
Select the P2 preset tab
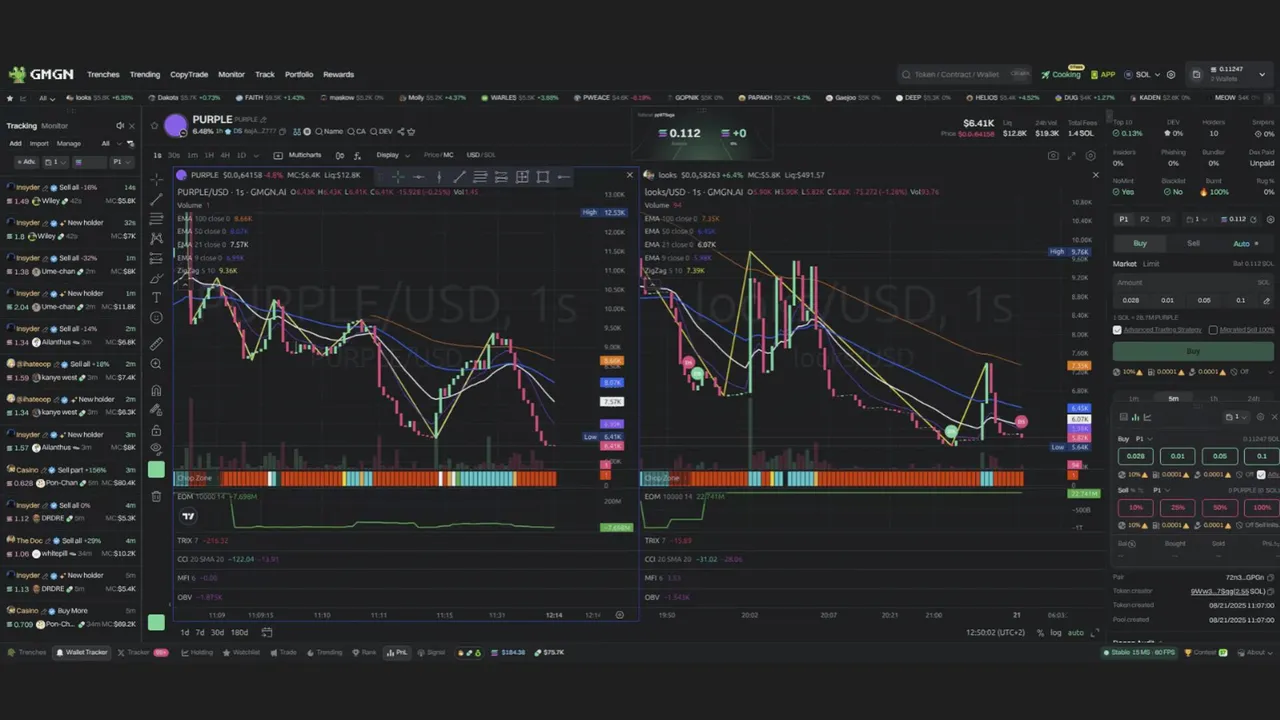[1145, 219]
